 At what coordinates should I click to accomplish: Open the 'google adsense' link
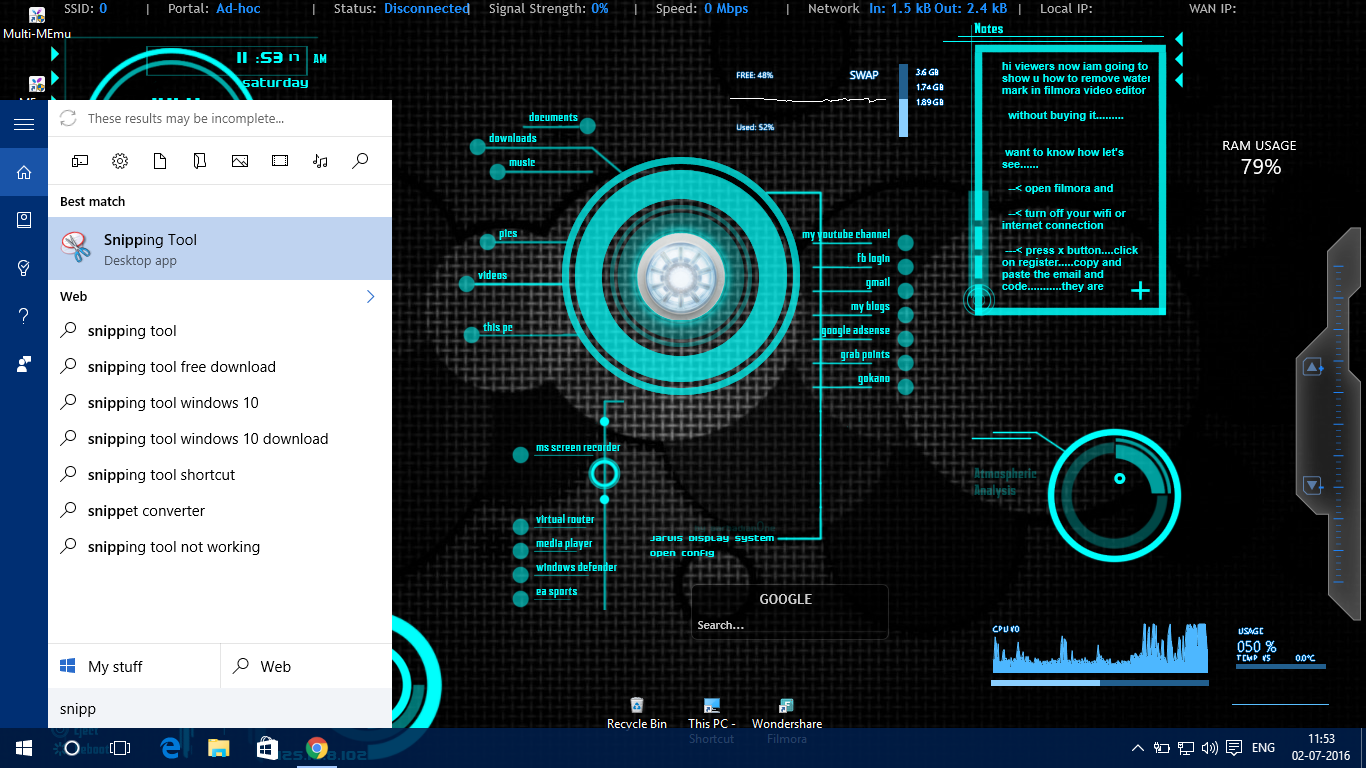855,331
